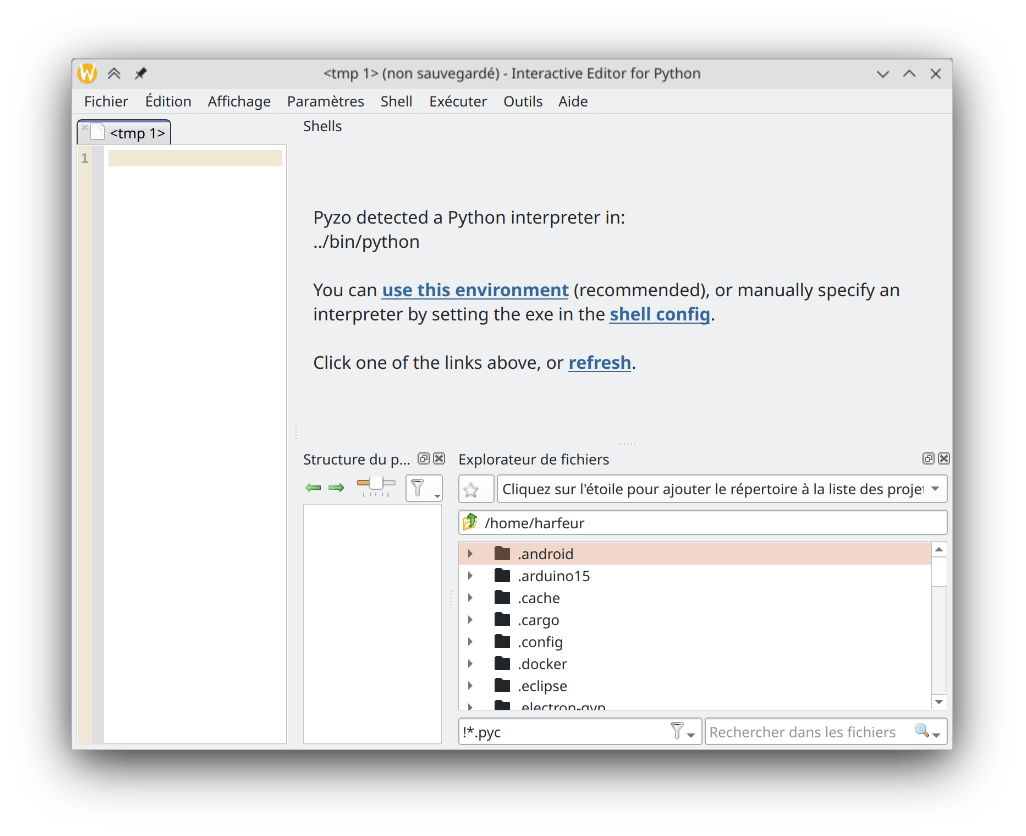
Task: Click the Pyzo application icon in title bar
Action: point(87,73)
